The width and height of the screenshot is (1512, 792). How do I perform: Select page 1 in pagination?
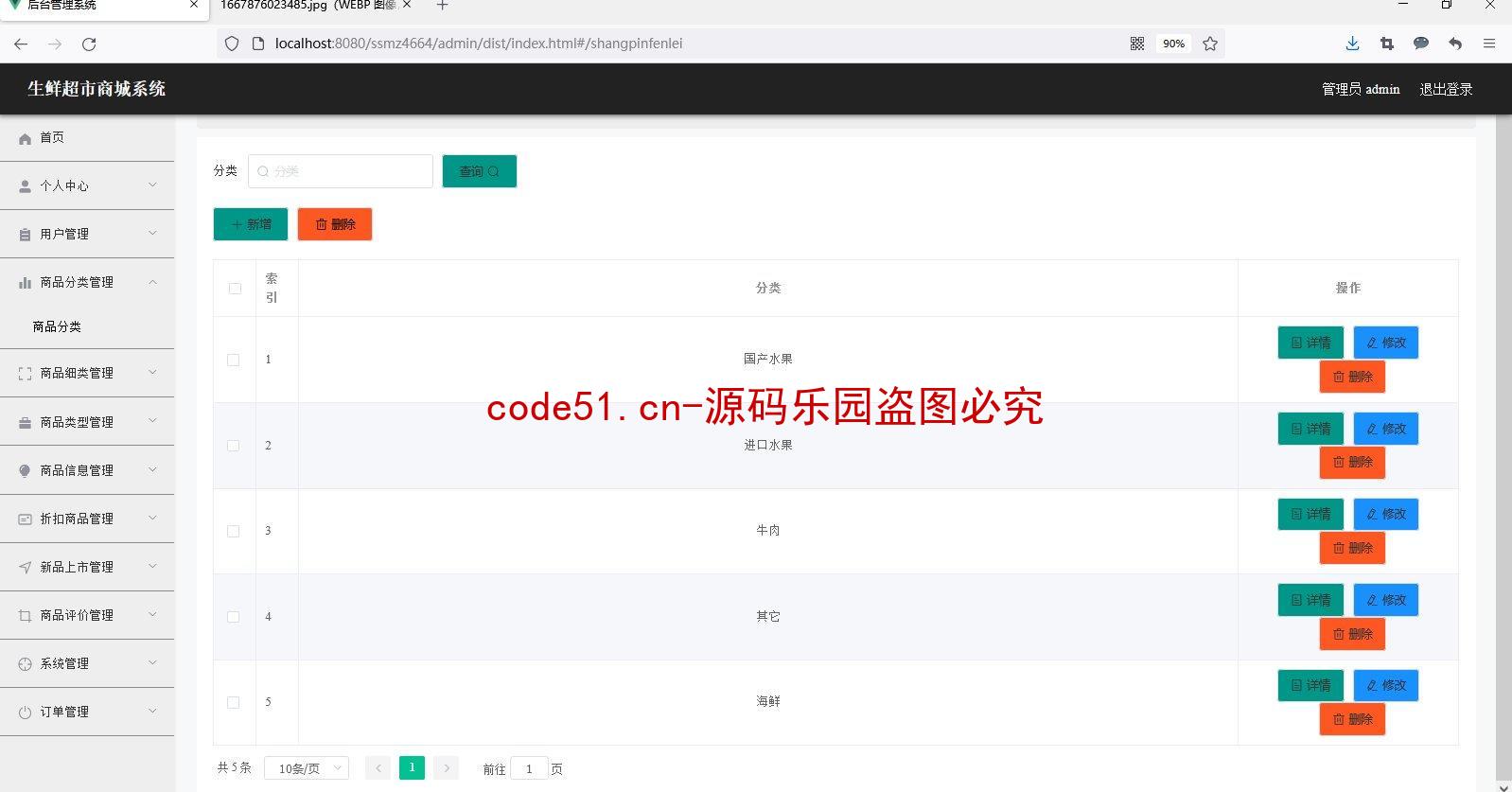[412, 767]
